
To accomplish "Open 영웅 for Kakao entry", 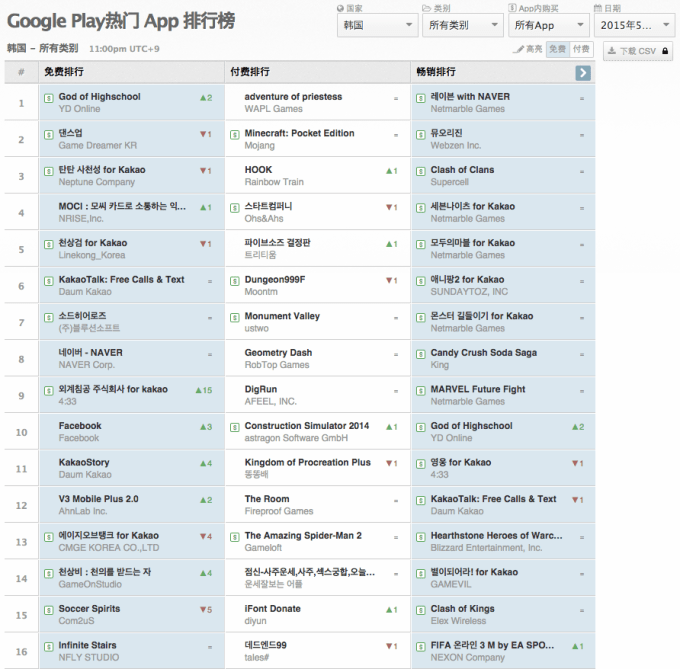I will 461,462.
